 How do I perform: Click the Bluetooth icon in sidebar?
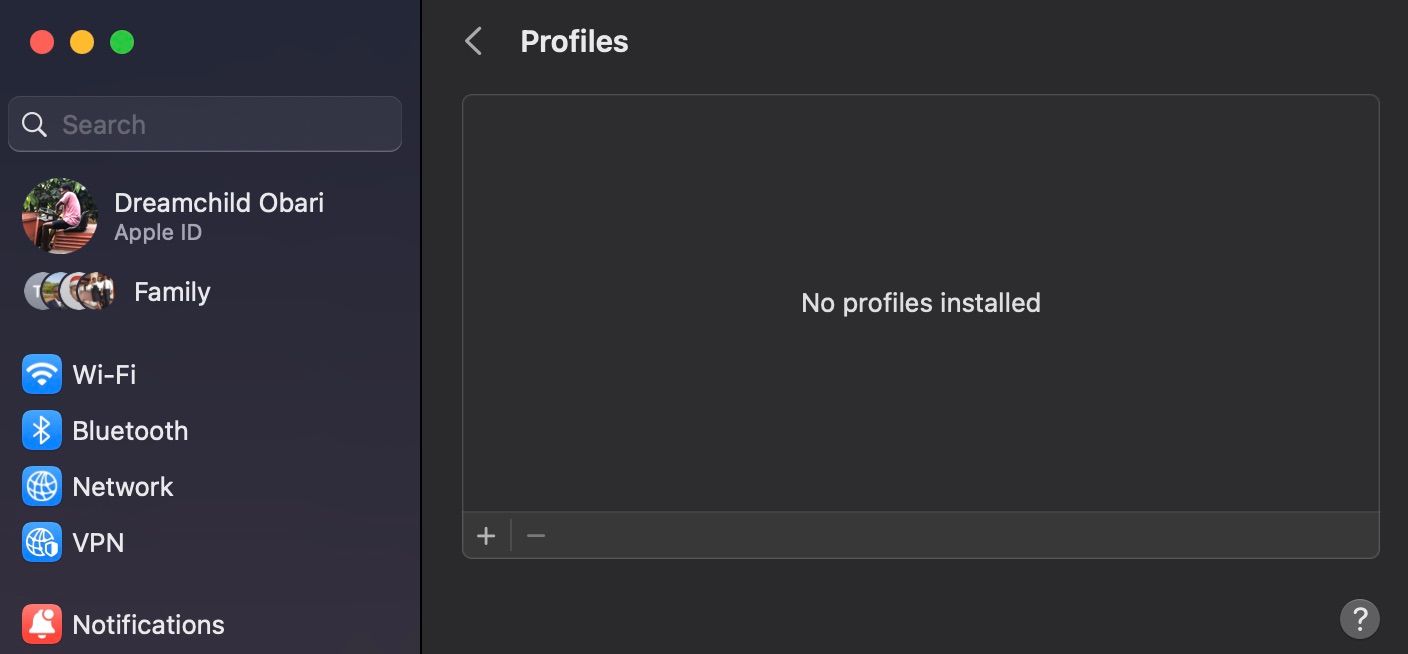coord(42,431)
